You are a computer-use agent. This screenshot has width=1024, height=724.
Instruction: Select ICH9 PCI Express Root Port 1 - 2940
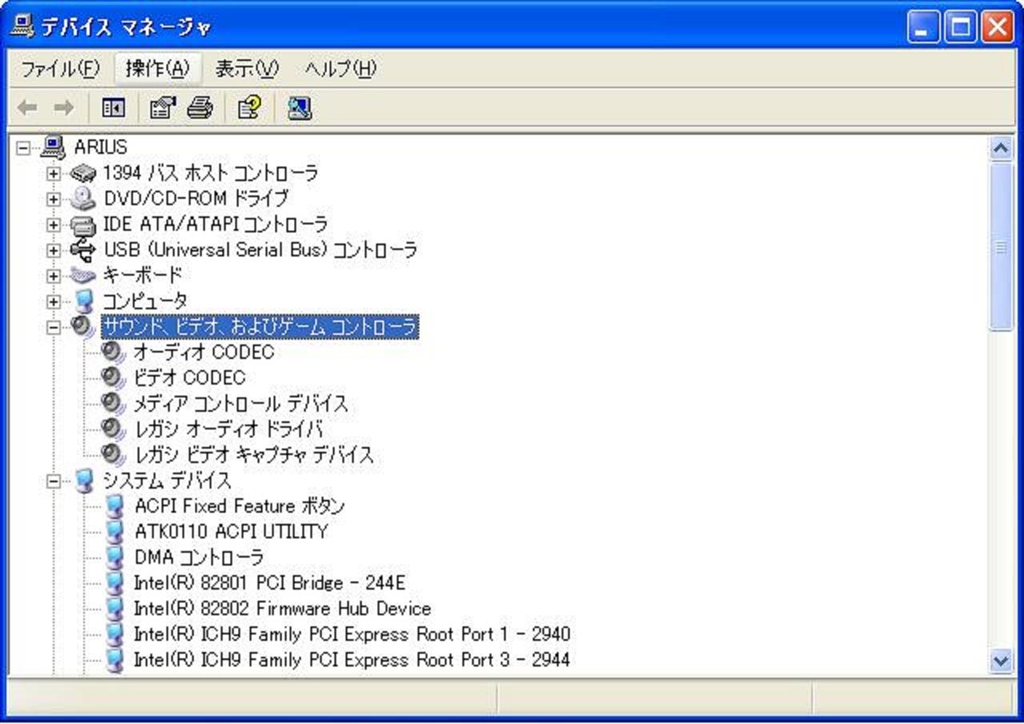352,634
